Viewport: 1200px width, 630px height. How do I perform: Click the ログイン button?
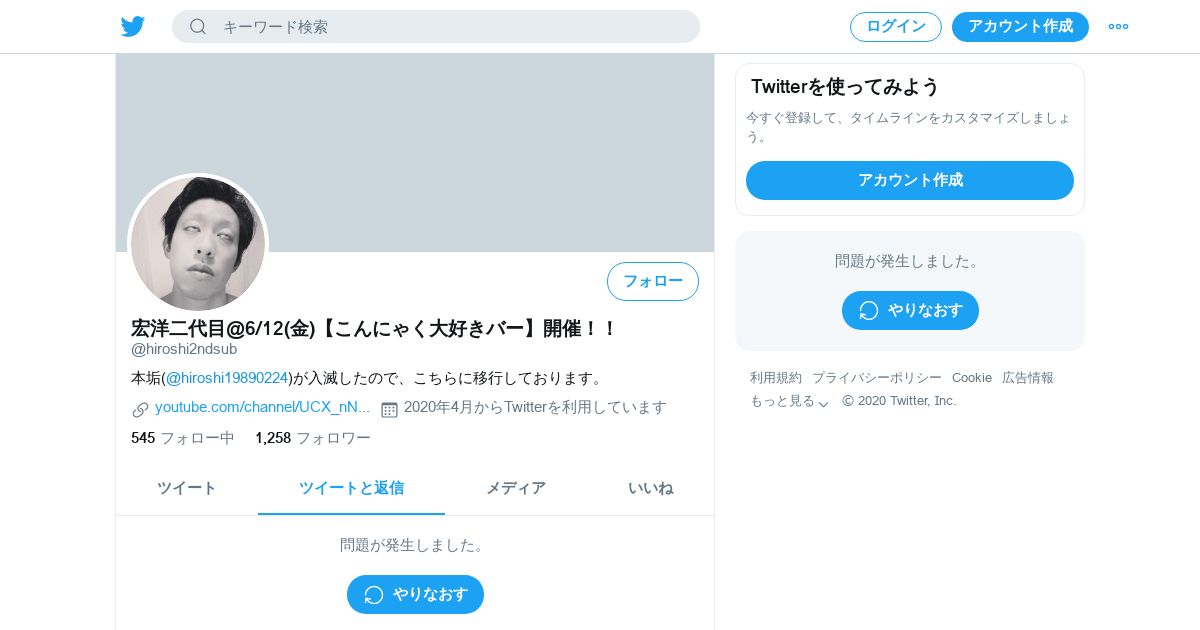point(896,27)
